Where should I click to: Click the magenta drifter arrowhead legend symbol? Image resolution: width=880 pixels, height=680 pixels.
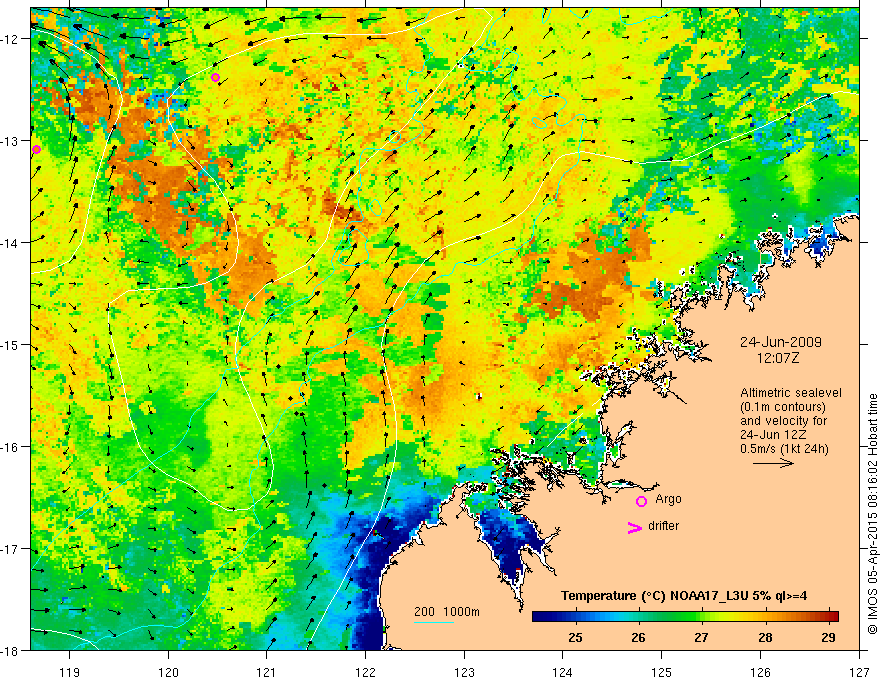point(634,527)
